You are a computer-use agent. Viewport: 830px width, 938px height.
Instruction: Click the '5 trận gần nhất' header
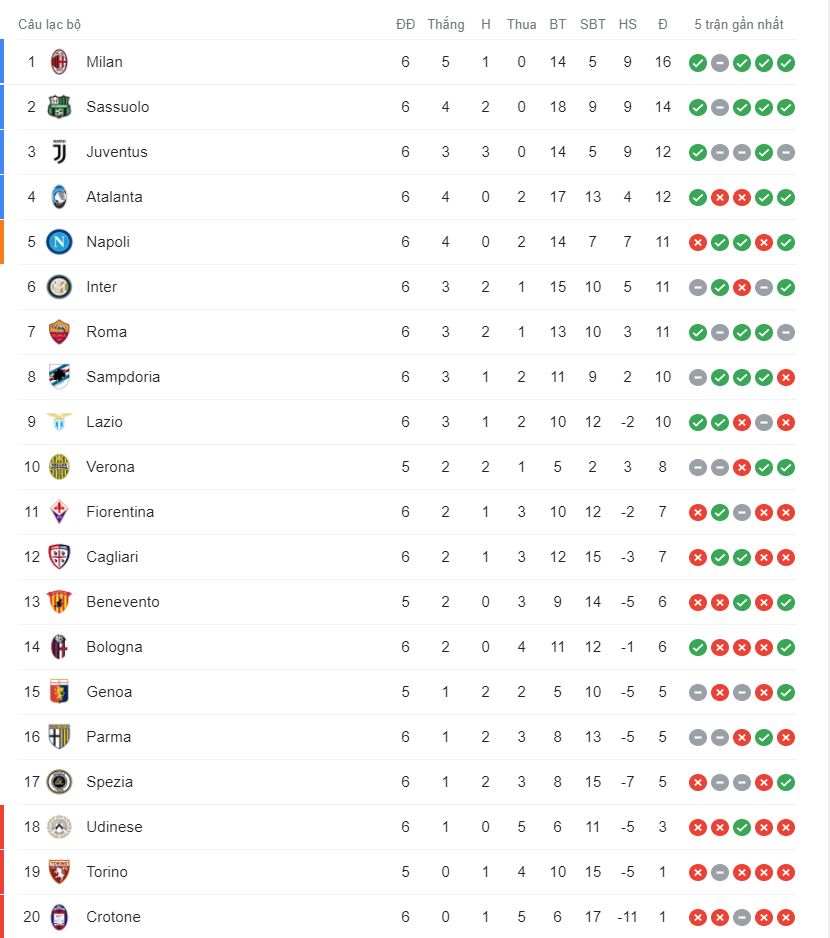point(739,24)
